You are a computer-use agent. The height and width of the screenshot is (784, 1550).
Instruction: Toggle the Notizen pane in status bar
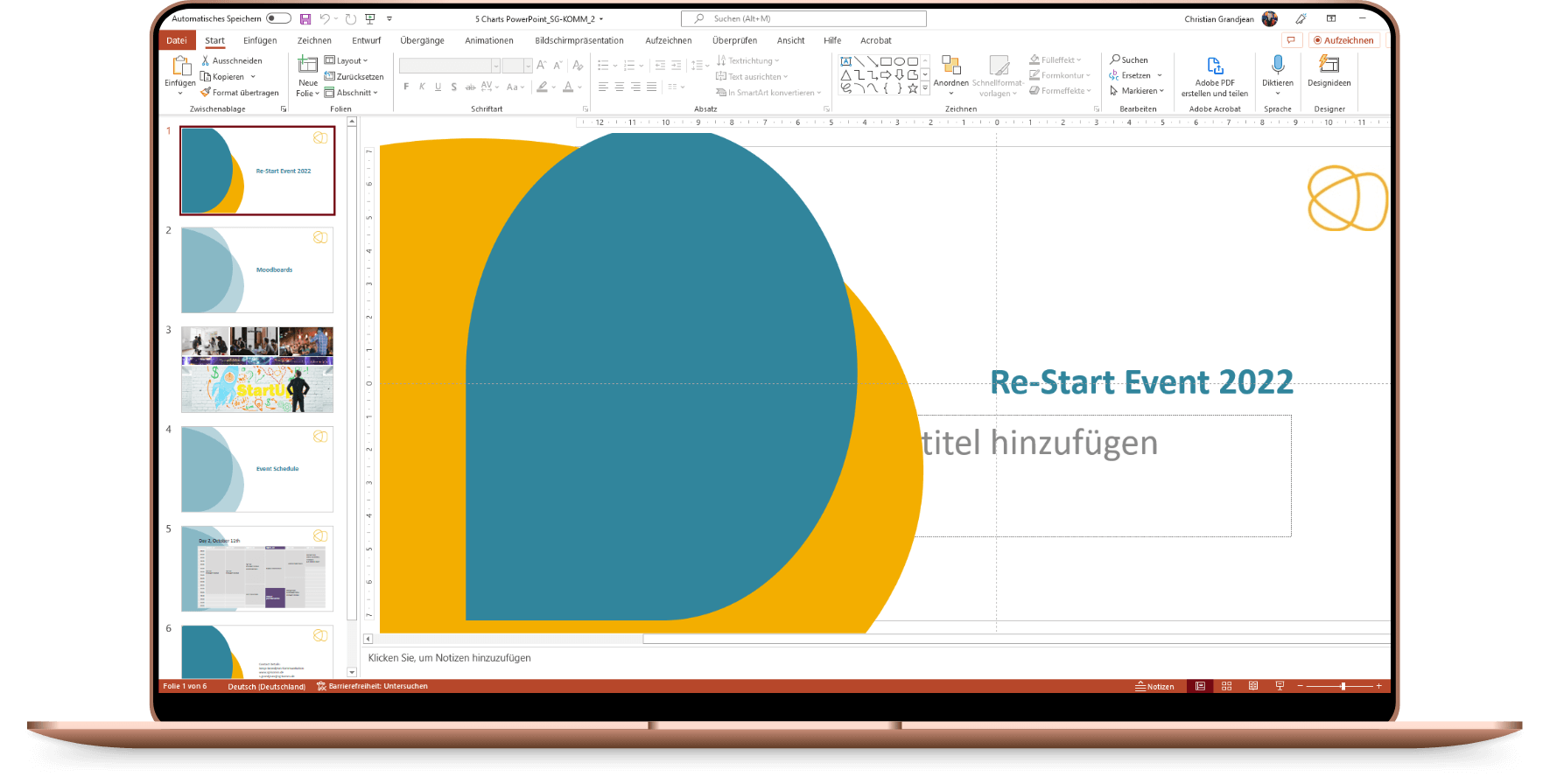[1154, 686]
